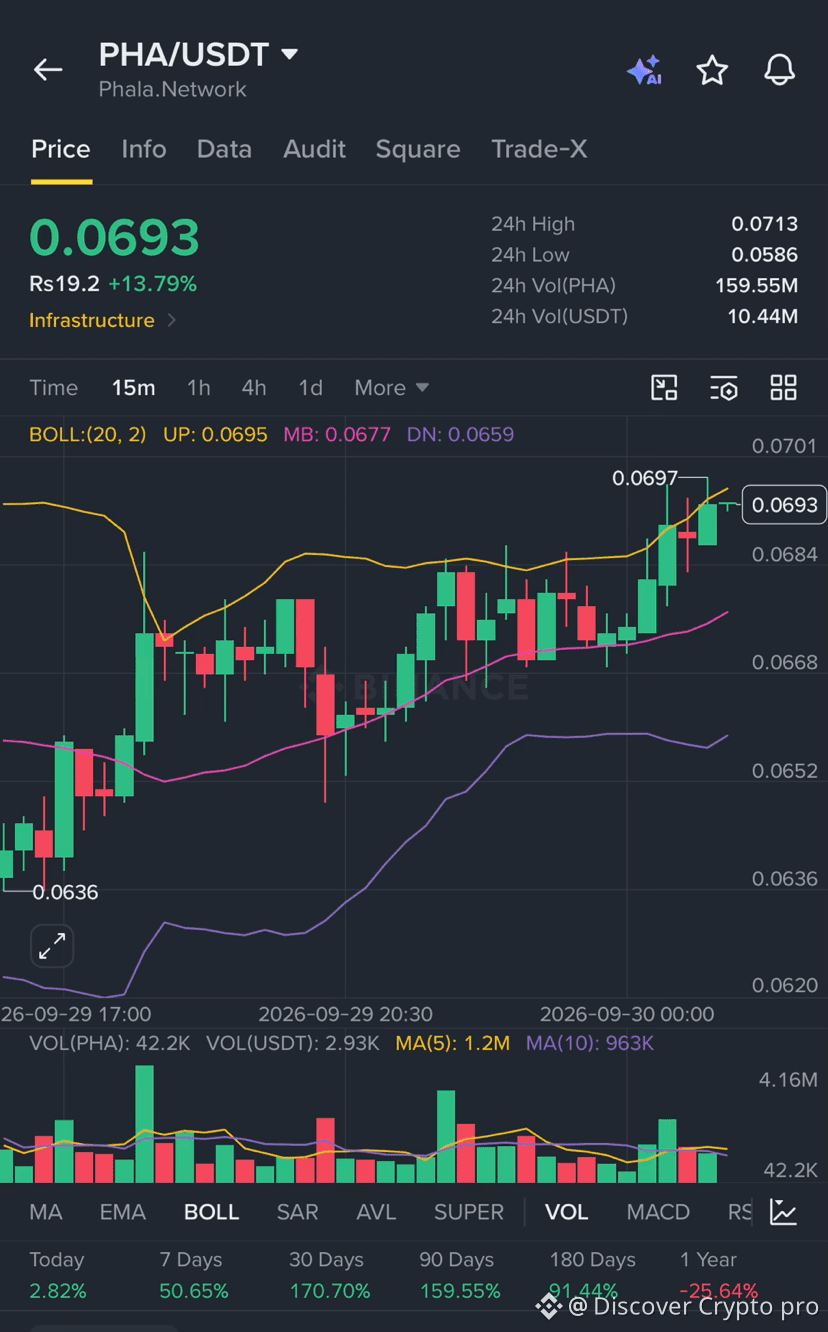The image size is (828, 1332).
Task: Open the indicator chart icon beside RSI
Action: coord(783,1212)
